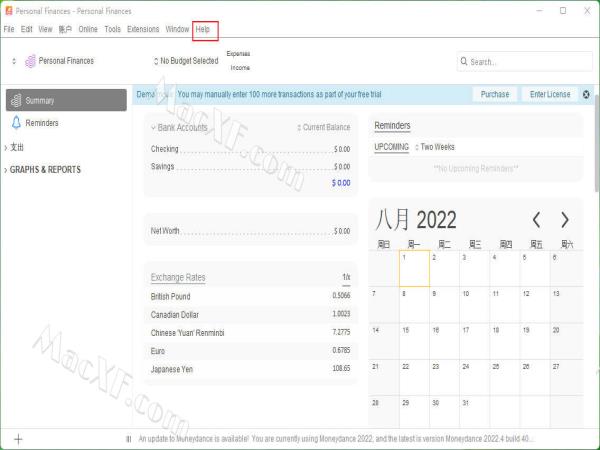Click the plus icon at bottom left
Viewport: 600px width, 450px height.
pos(17,438)
